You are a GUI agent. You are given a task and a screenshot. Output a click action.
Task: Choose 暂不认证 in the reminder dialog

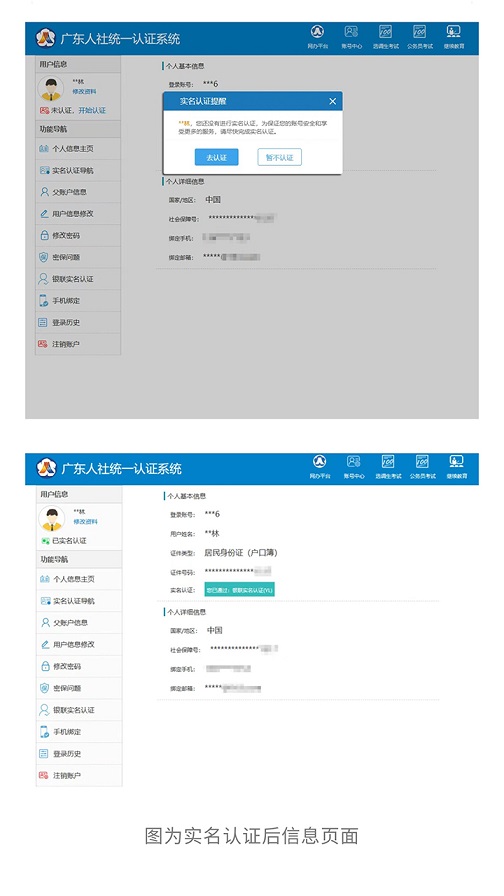pyautogui.click(x=279, y=157)
